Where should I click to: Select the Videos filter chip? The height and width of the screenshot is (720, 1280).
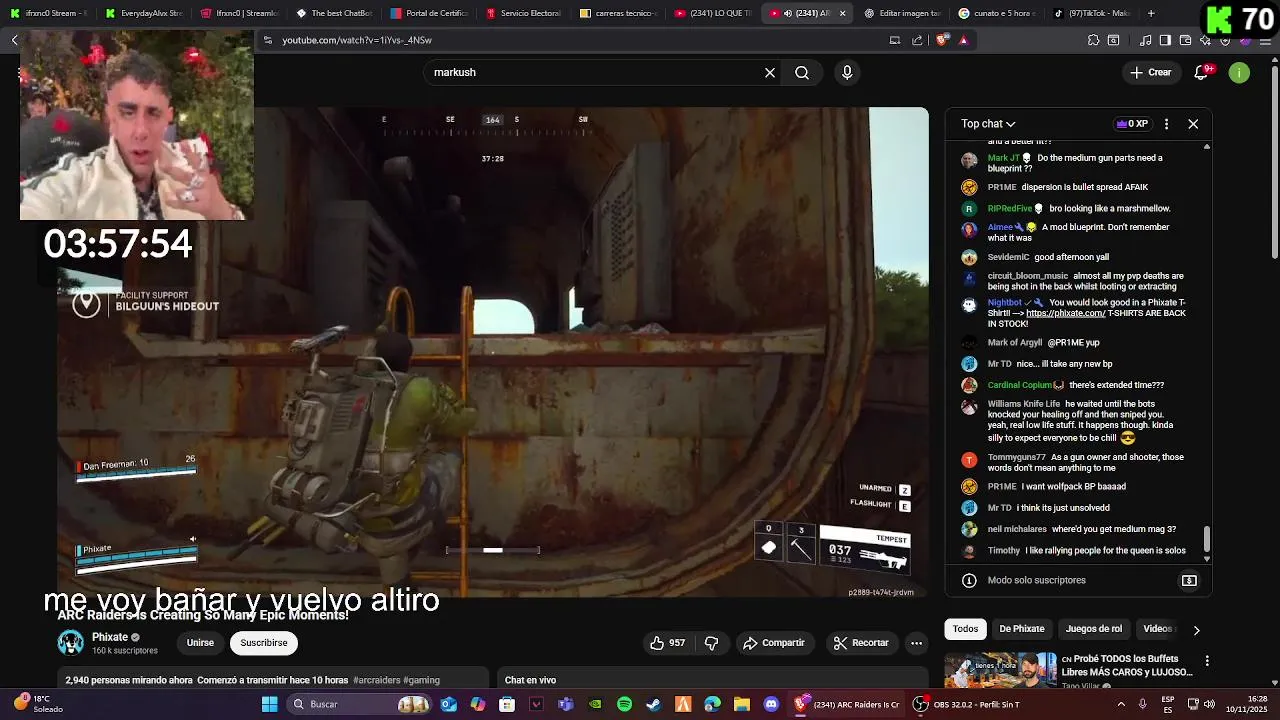pos(1158,629)
